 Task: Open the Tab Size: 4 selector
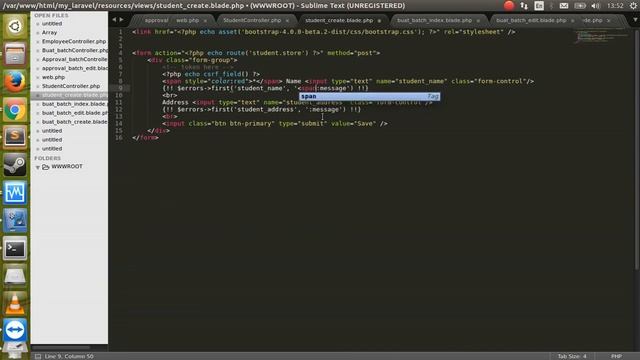pyautogui.click(x=572, y=356)
